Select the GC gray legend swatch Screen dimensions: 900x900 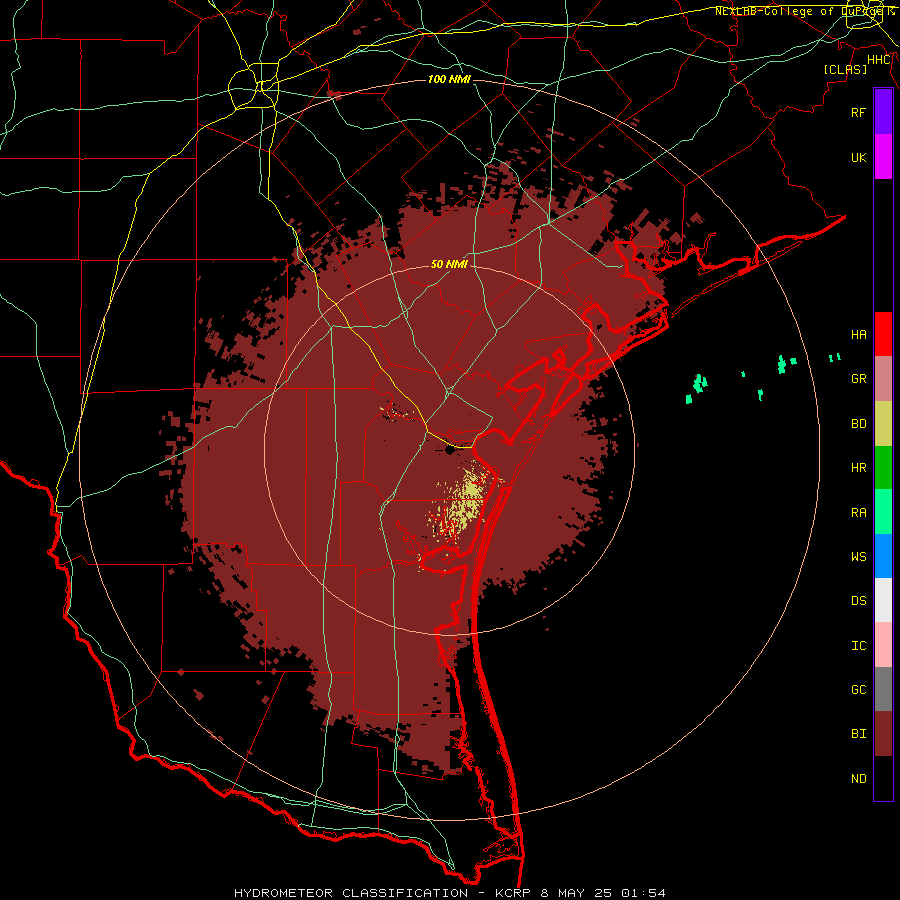pos(883,689)
